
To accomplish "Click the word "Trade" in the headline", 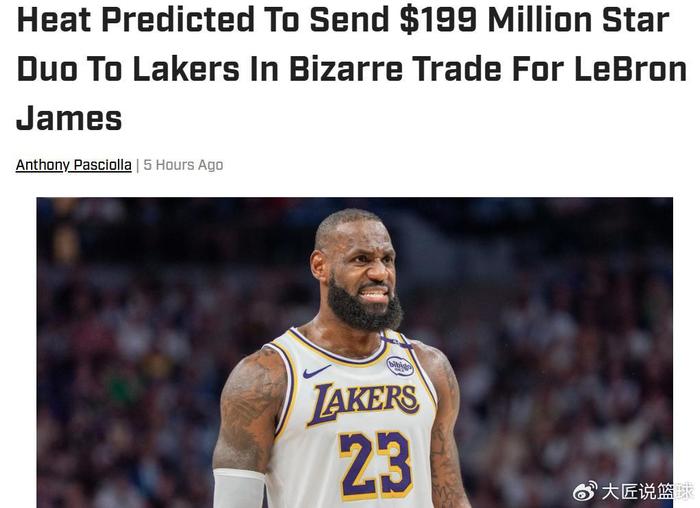I will [458, 69].
